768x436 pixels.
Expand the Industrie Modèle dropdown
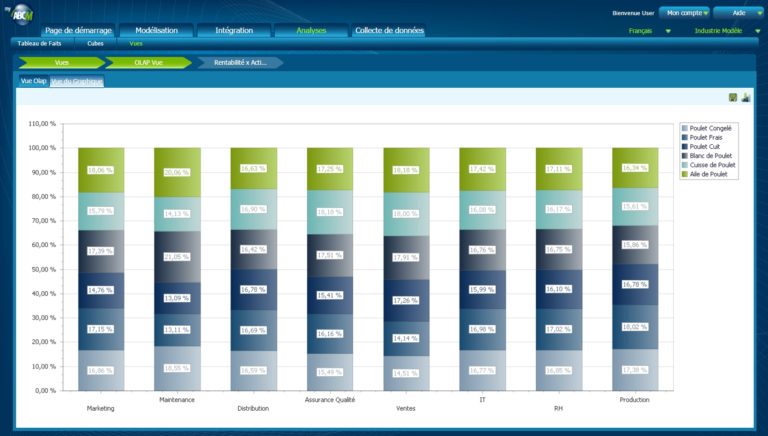point(725,31)
